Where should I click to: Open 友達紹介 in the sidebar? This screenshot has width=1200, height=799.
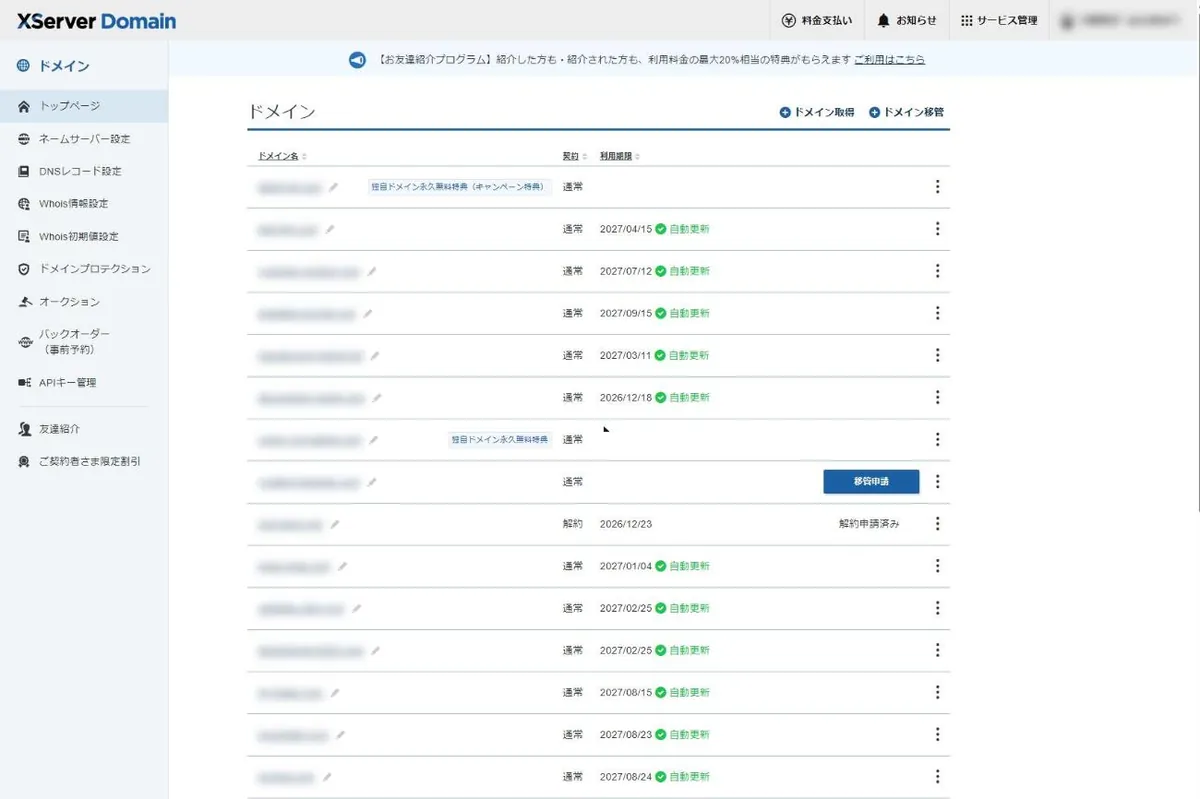(84, 429)
